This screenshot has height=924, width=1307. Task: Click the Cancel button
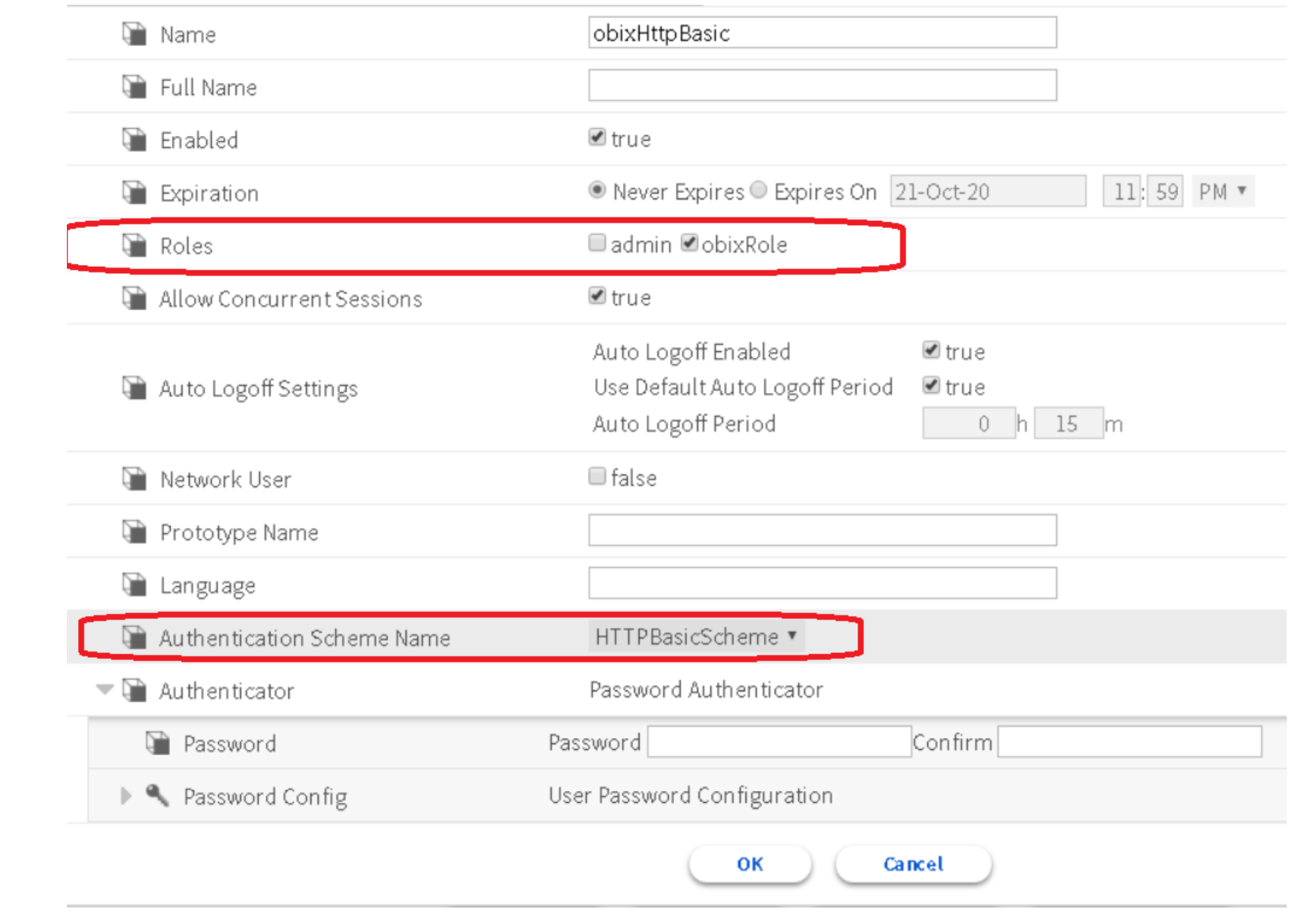click(913, 864)
